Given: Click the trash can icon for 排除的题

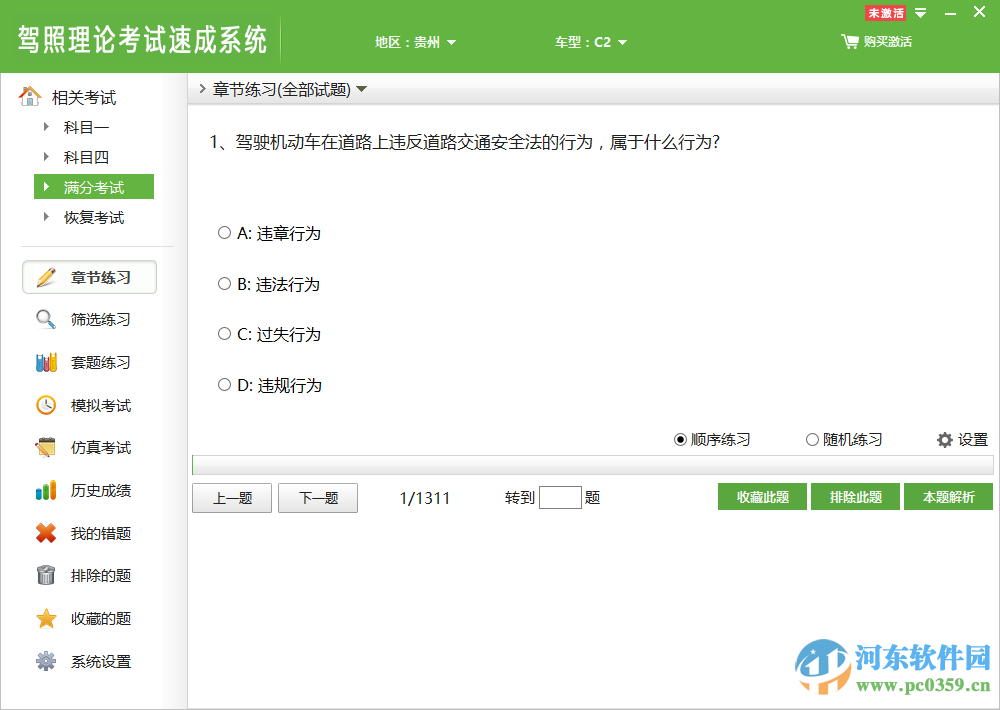Looking at the screenshot, I should pos(46,575).
